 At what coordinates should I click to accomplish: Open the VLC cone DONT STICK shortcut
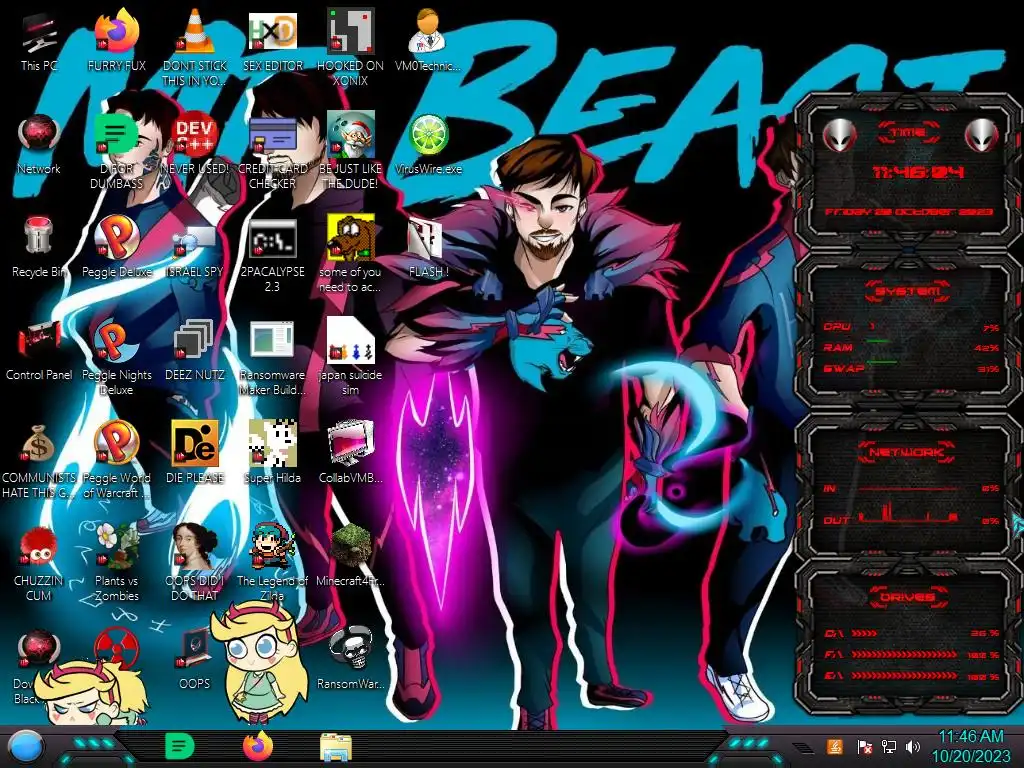click(195, 47)
